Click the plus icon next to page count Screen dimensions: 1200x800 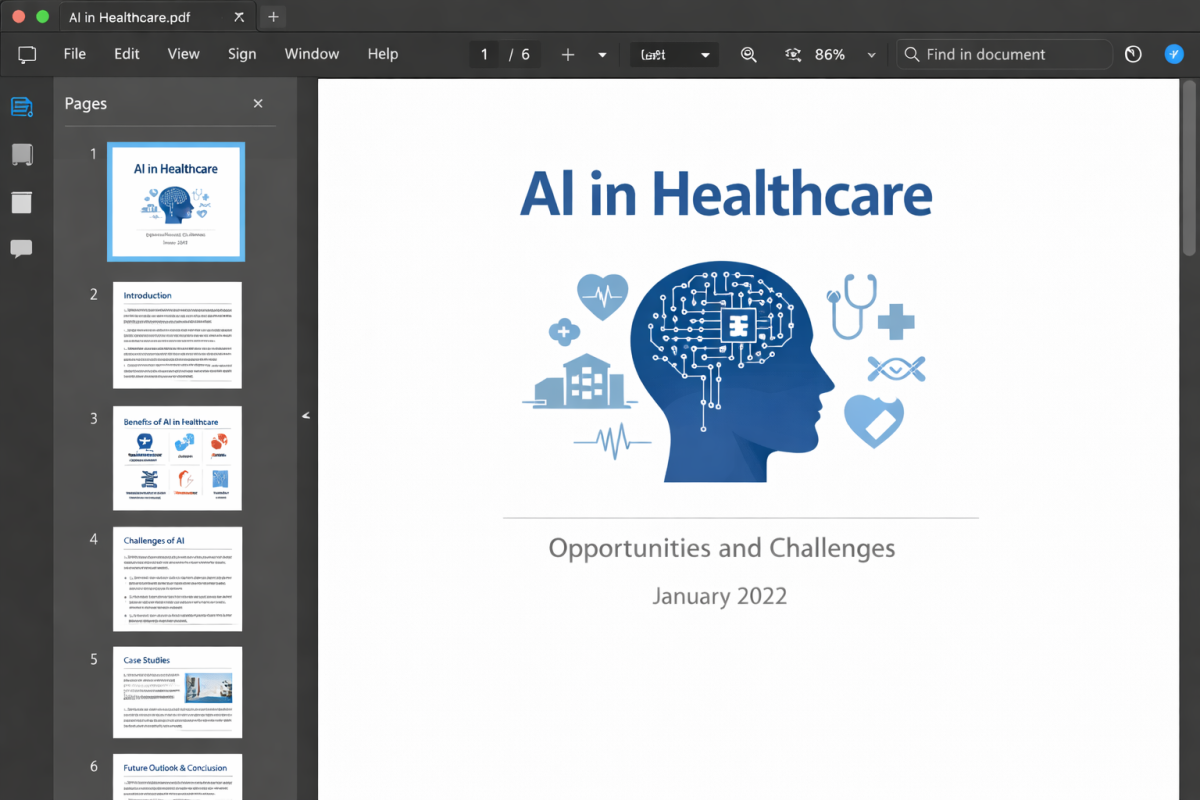[x=568, y=55]
